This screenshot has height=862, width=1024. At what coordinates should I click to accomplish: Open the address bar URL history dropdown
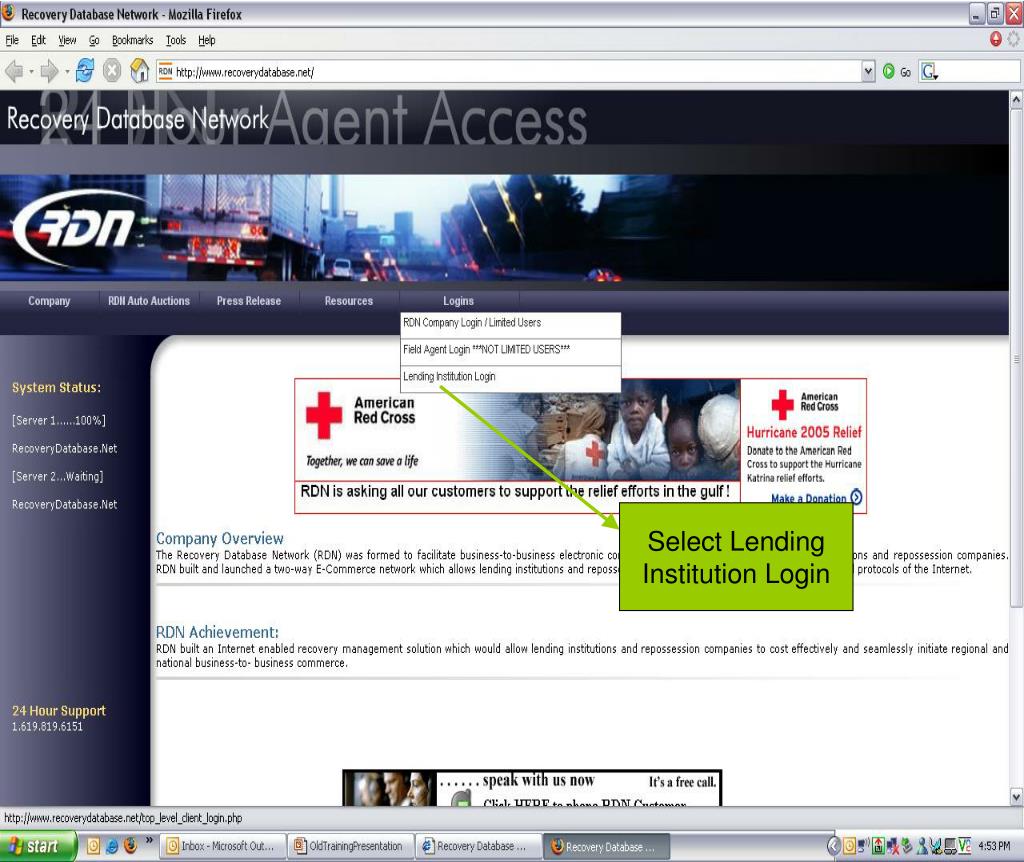868,71
